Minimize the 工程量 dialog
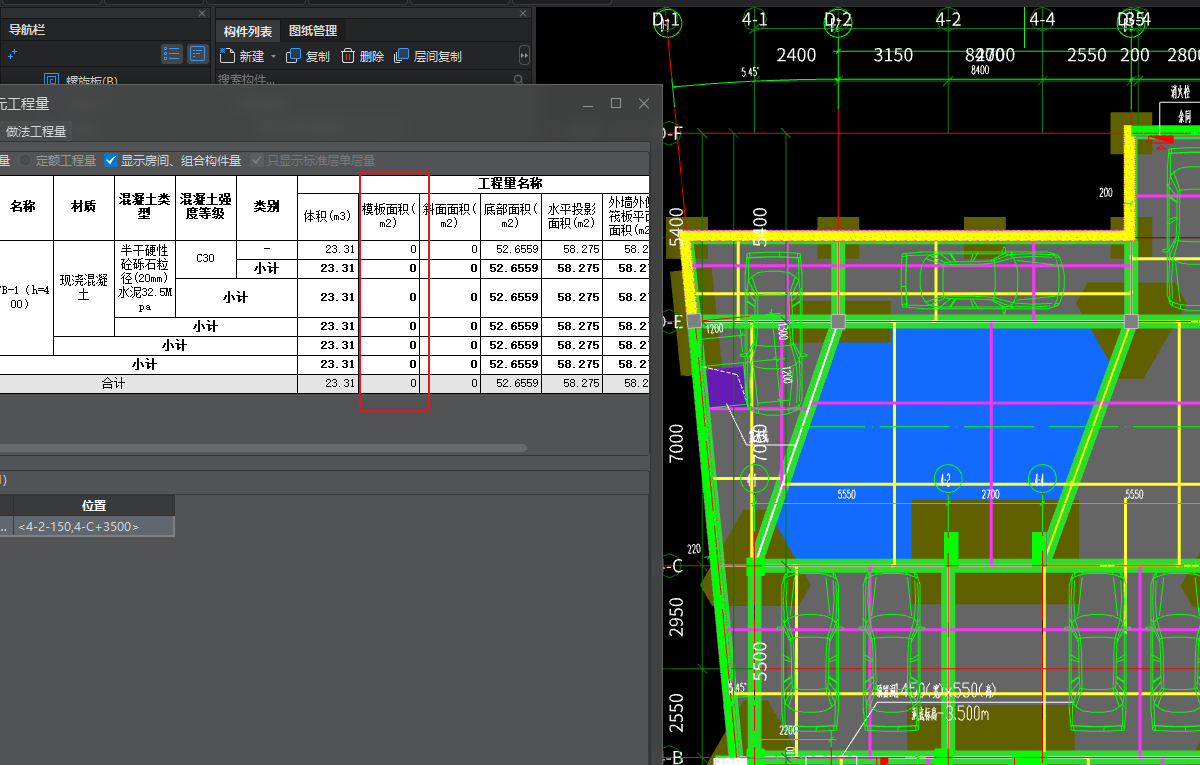The width and height of the screenshot is (1200, 765). click(x=588, y=103)
